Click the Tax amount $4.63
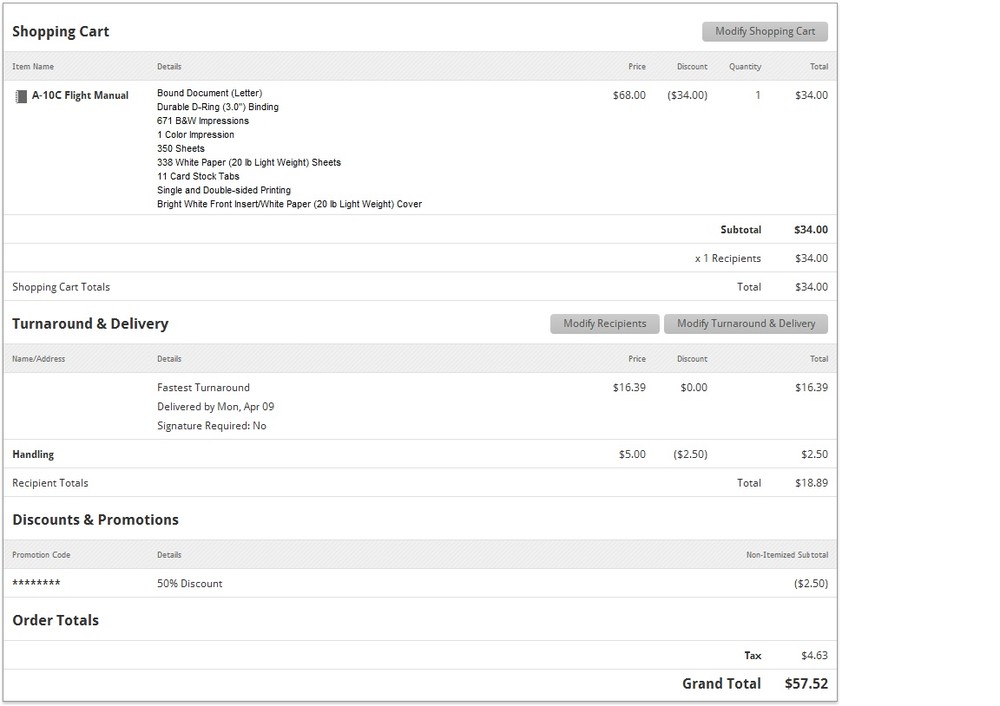 [814, 656]
